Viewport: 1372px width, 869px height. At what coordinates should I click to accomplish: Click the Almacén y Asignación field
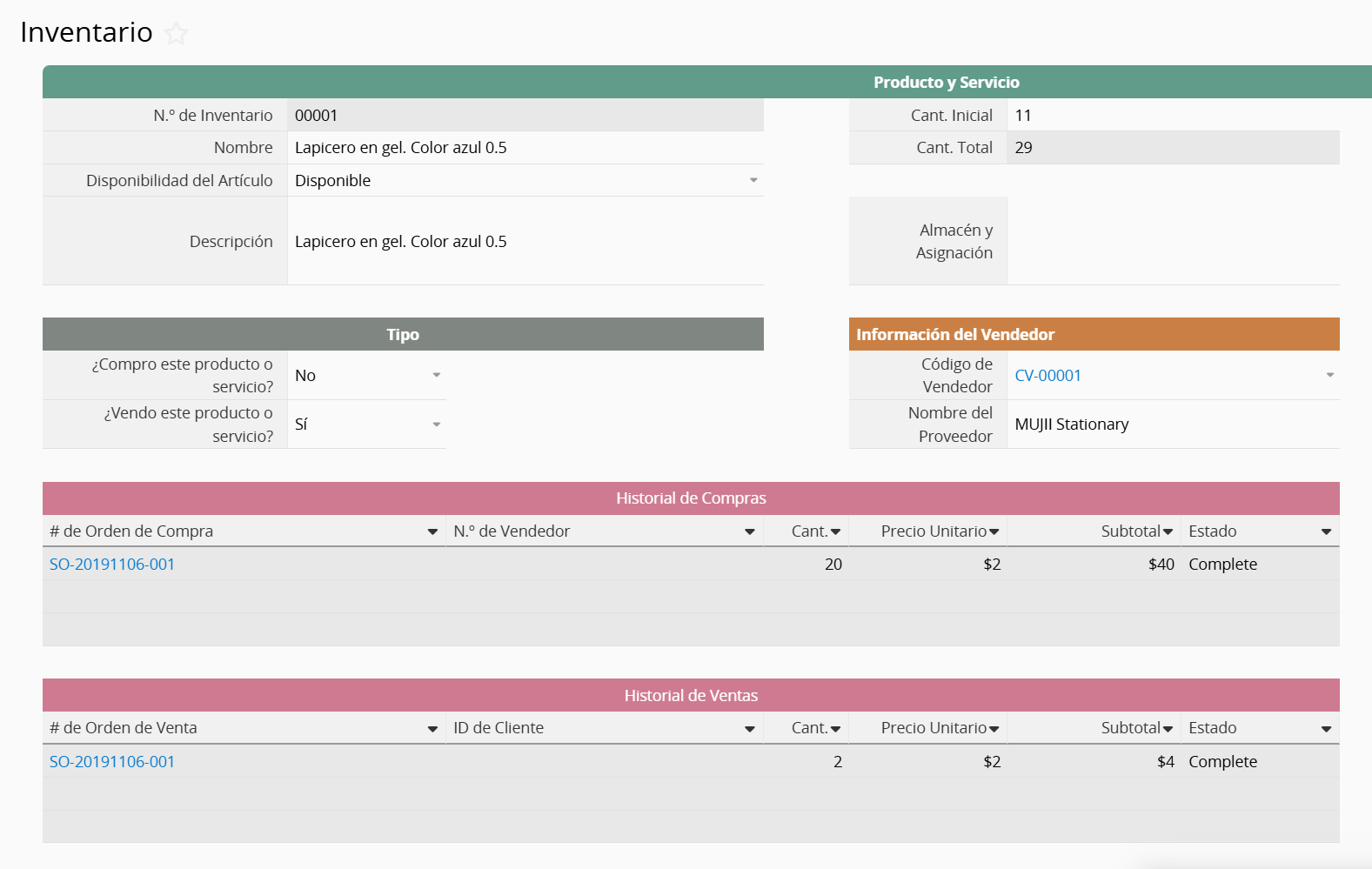coord(1172,242)
